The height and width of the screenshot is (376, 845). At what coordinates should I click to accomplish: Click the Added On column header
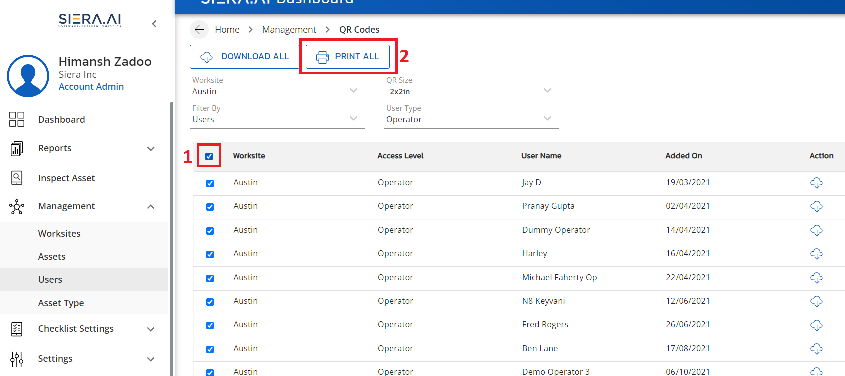(684, 156)
